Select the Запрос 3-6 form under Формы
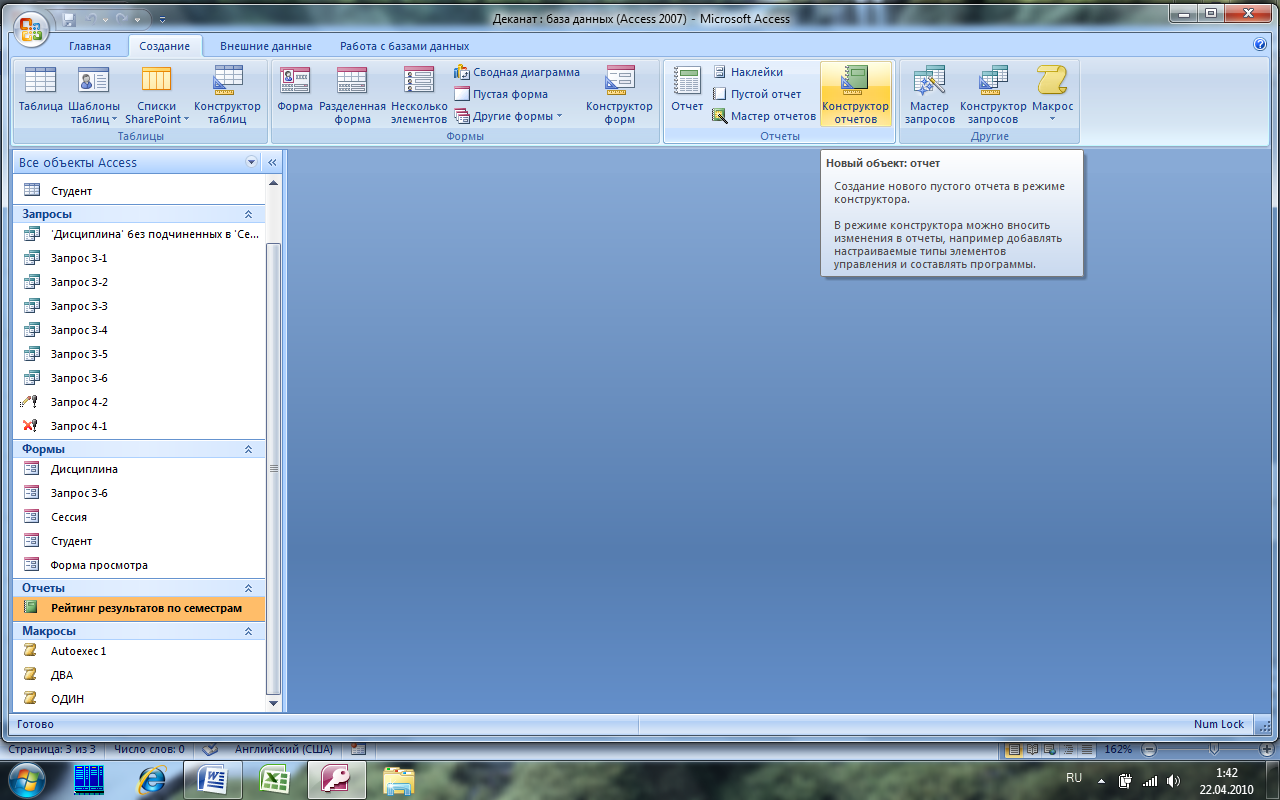The image size is (1280, 800). 139,493
